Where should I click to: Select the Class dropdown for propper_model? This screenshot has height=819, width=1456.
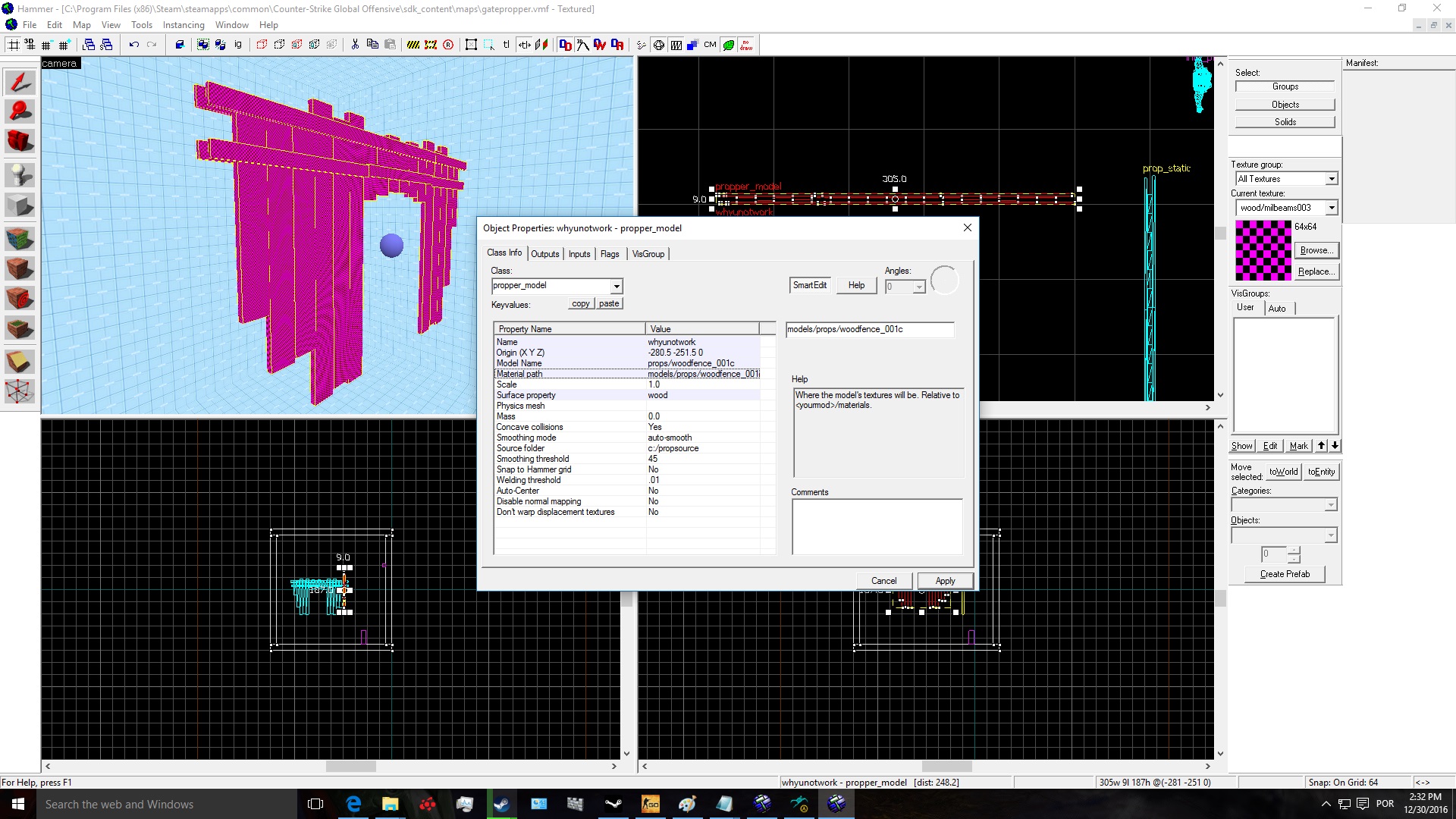556,285
